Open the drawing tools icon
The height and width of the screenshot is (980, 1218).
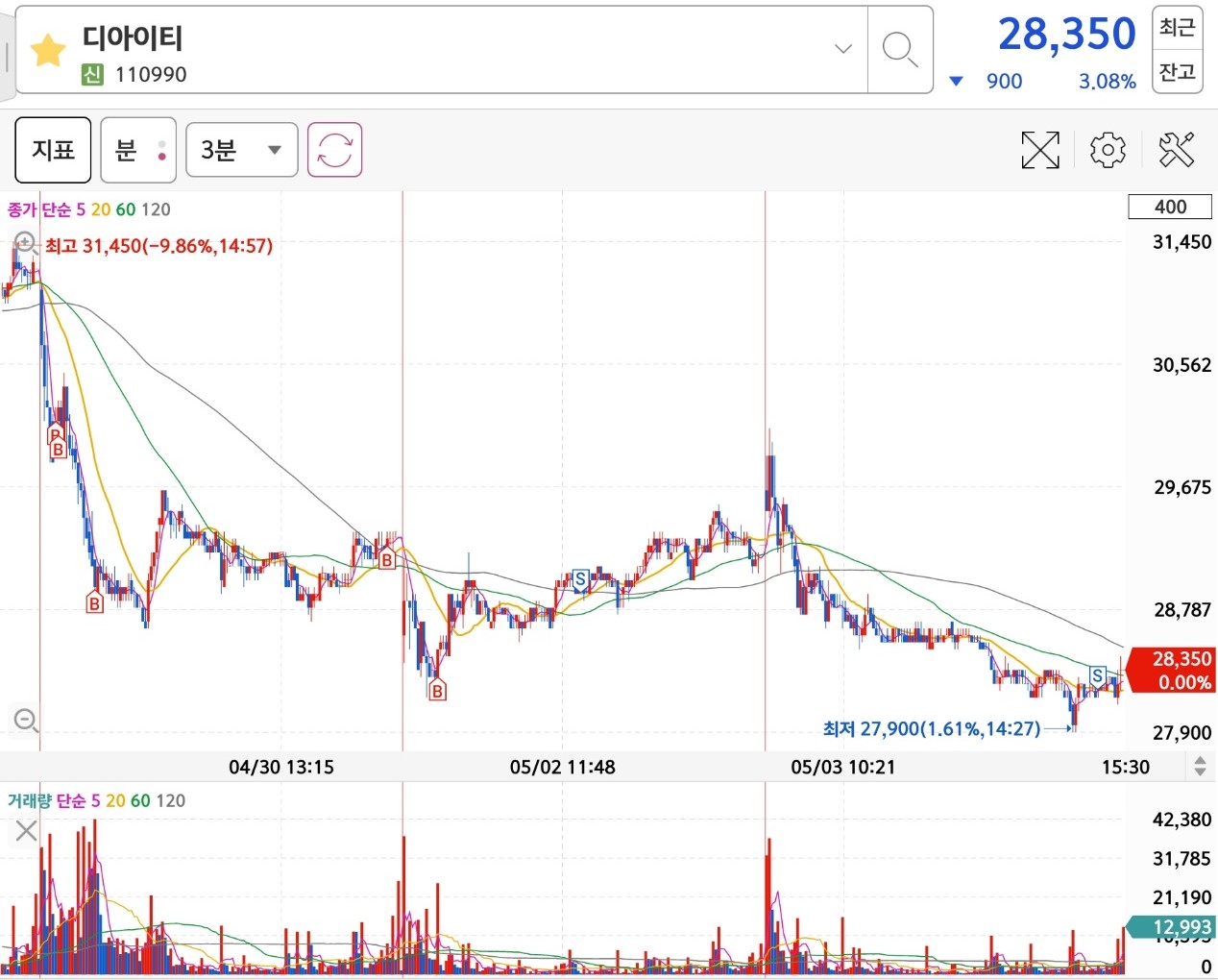point(1177,150)
